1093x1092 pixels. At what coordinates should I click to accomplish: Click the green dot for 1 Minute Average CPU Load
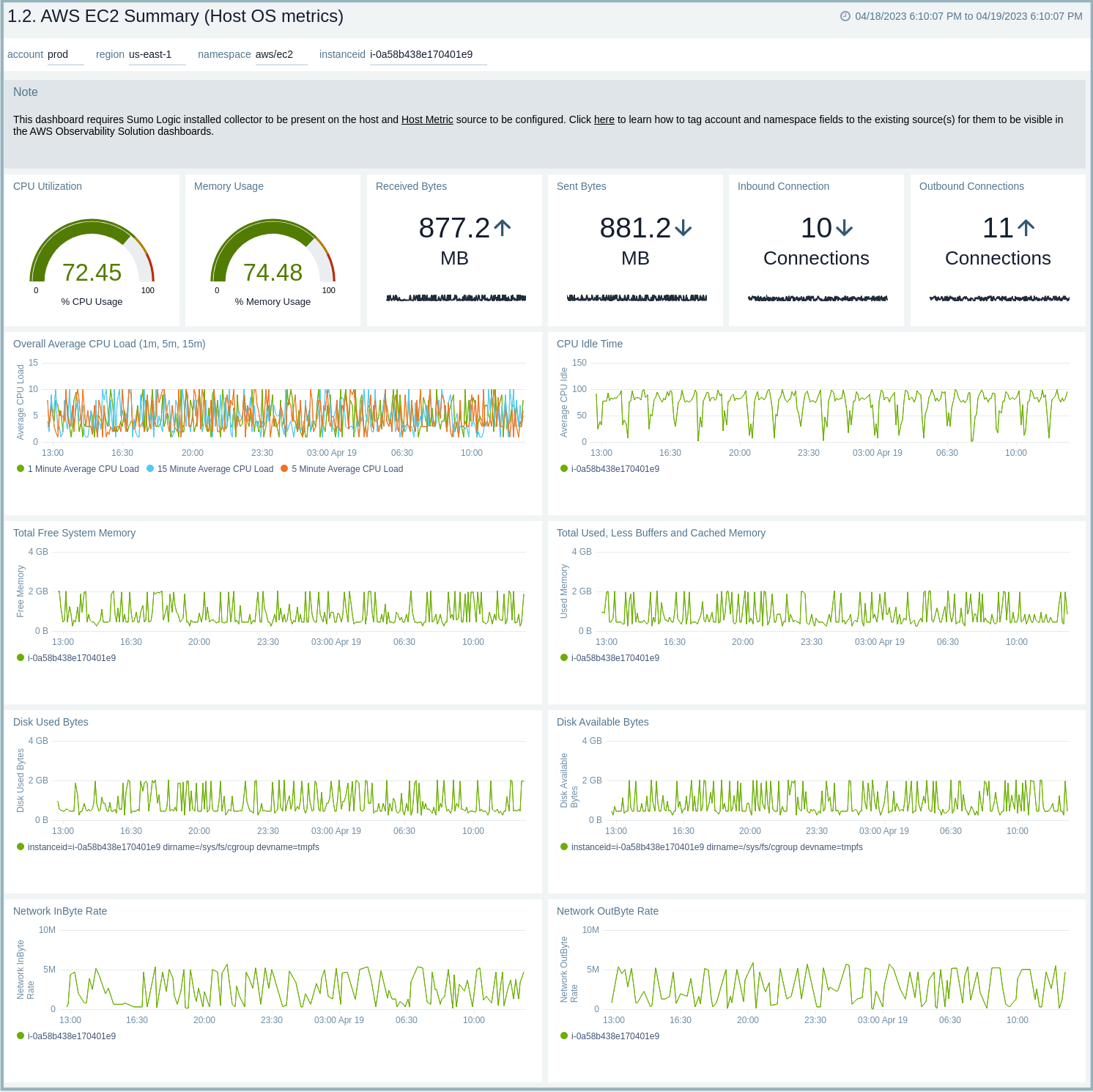[20, 468]
